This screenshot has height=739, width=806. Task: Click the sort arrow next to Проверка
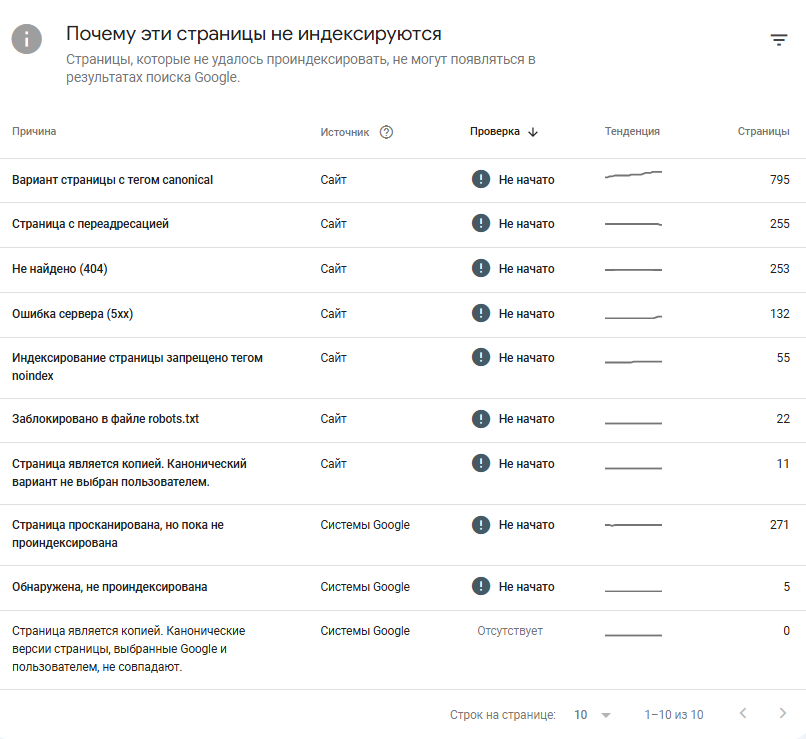[x=532, y=131]
